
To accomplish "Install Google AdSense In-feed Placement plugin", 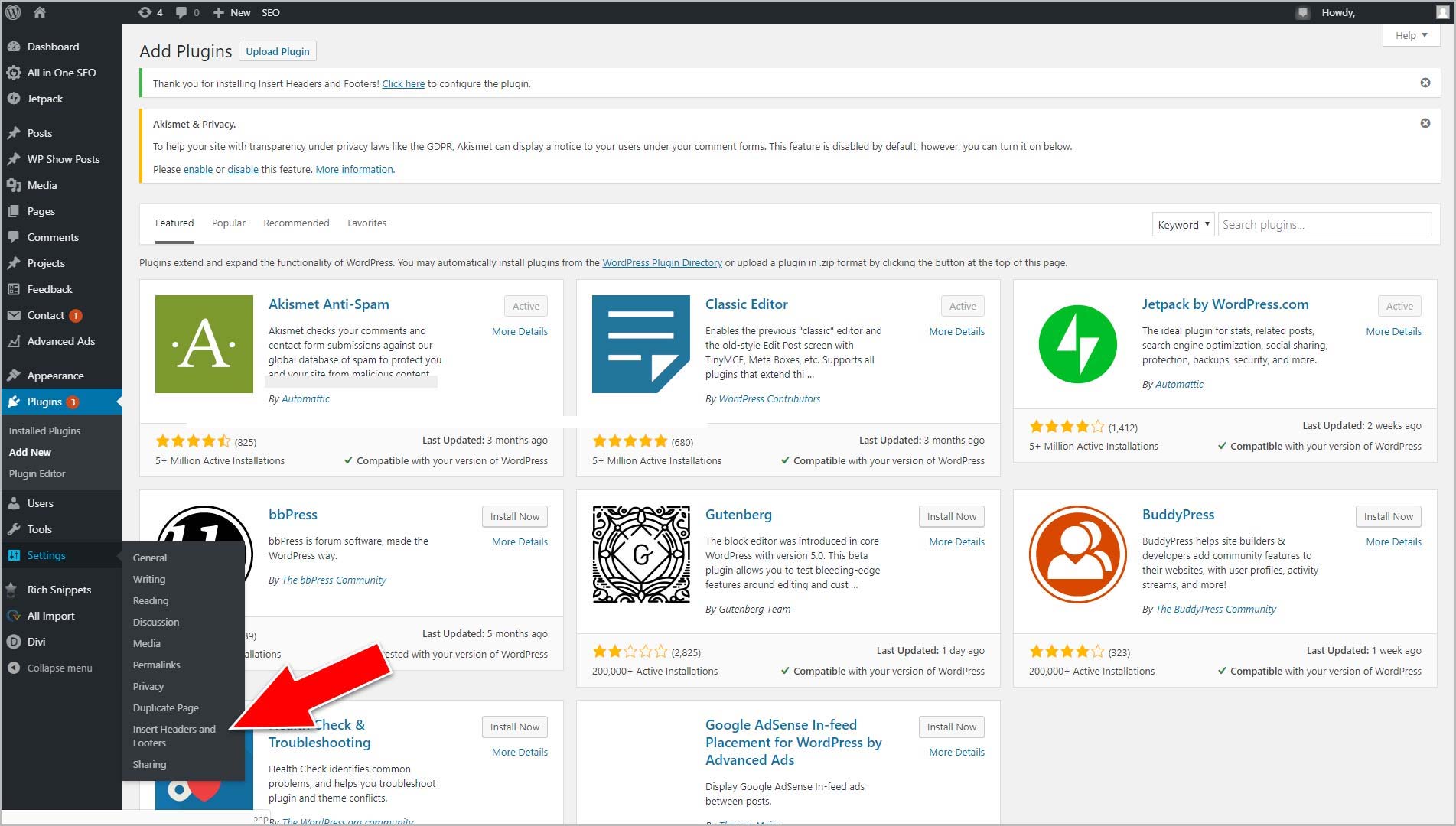I will point(952,727).
